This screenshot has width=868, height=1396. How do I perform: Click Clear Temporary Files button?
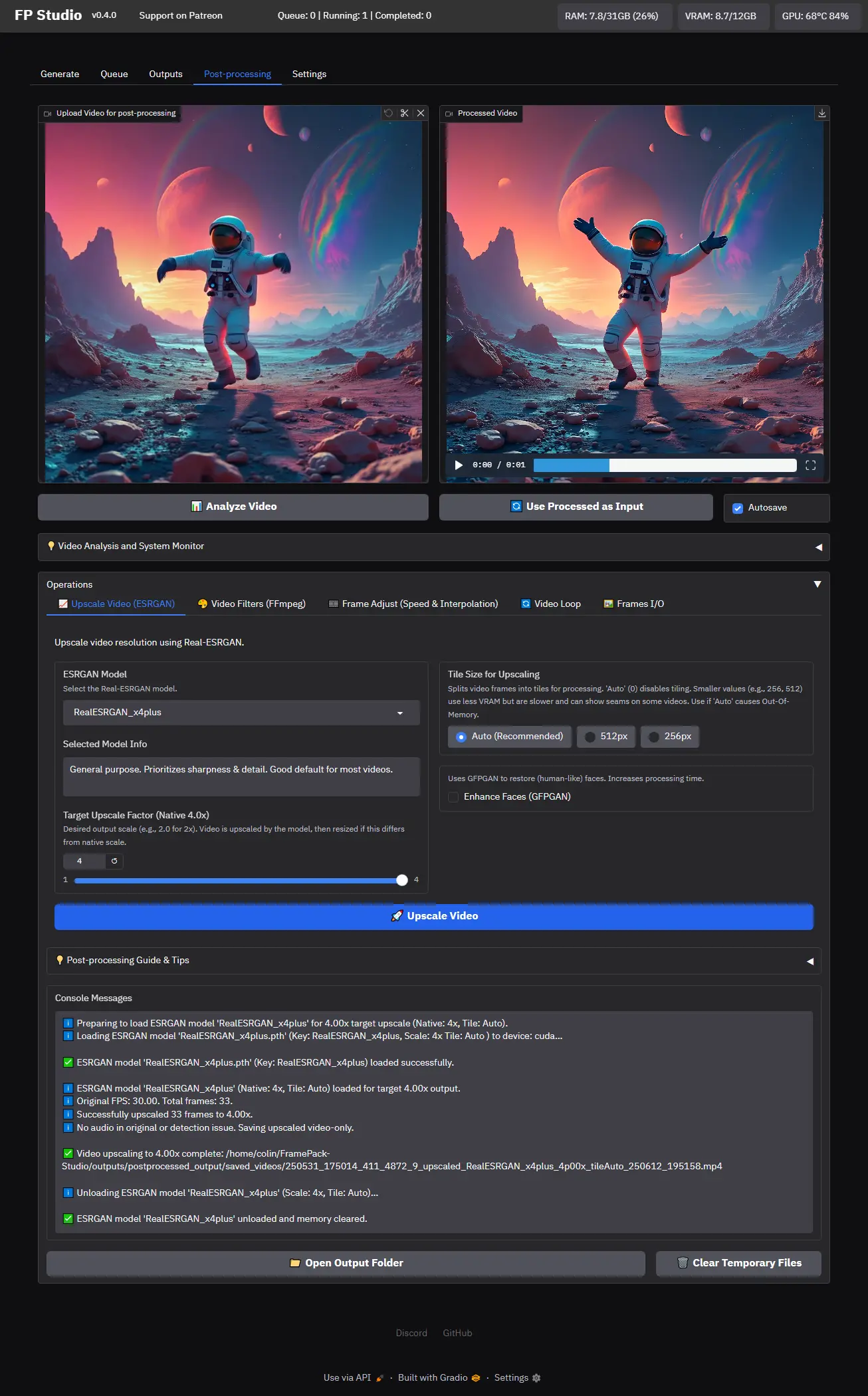738,1263
